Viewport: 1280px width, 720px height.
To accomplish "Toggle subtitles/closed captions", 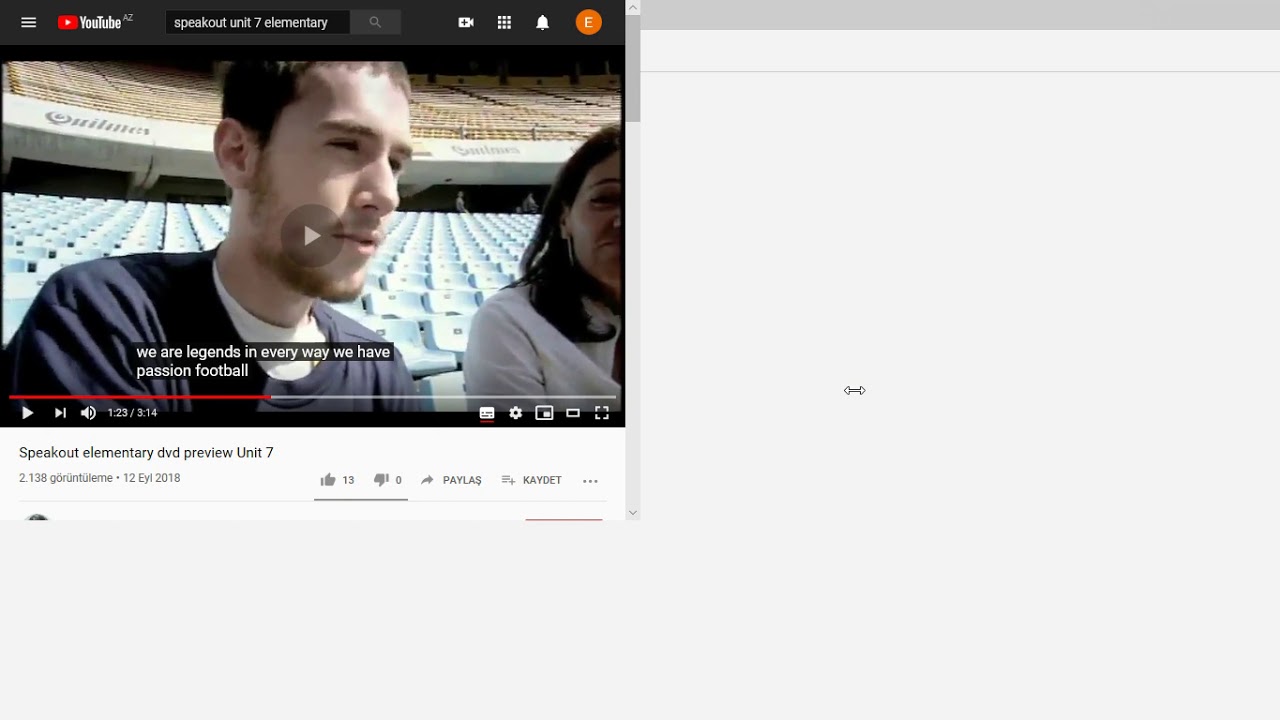I will coord(487,413).
